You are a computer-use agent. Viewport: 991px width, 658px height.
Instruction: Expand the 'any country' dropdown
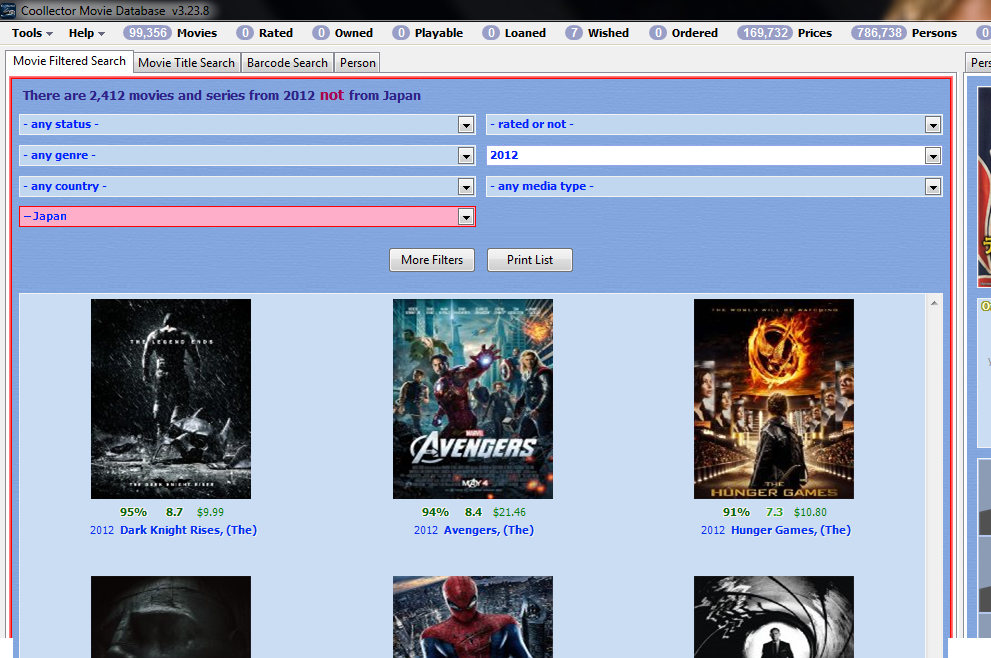click(466, 186)
